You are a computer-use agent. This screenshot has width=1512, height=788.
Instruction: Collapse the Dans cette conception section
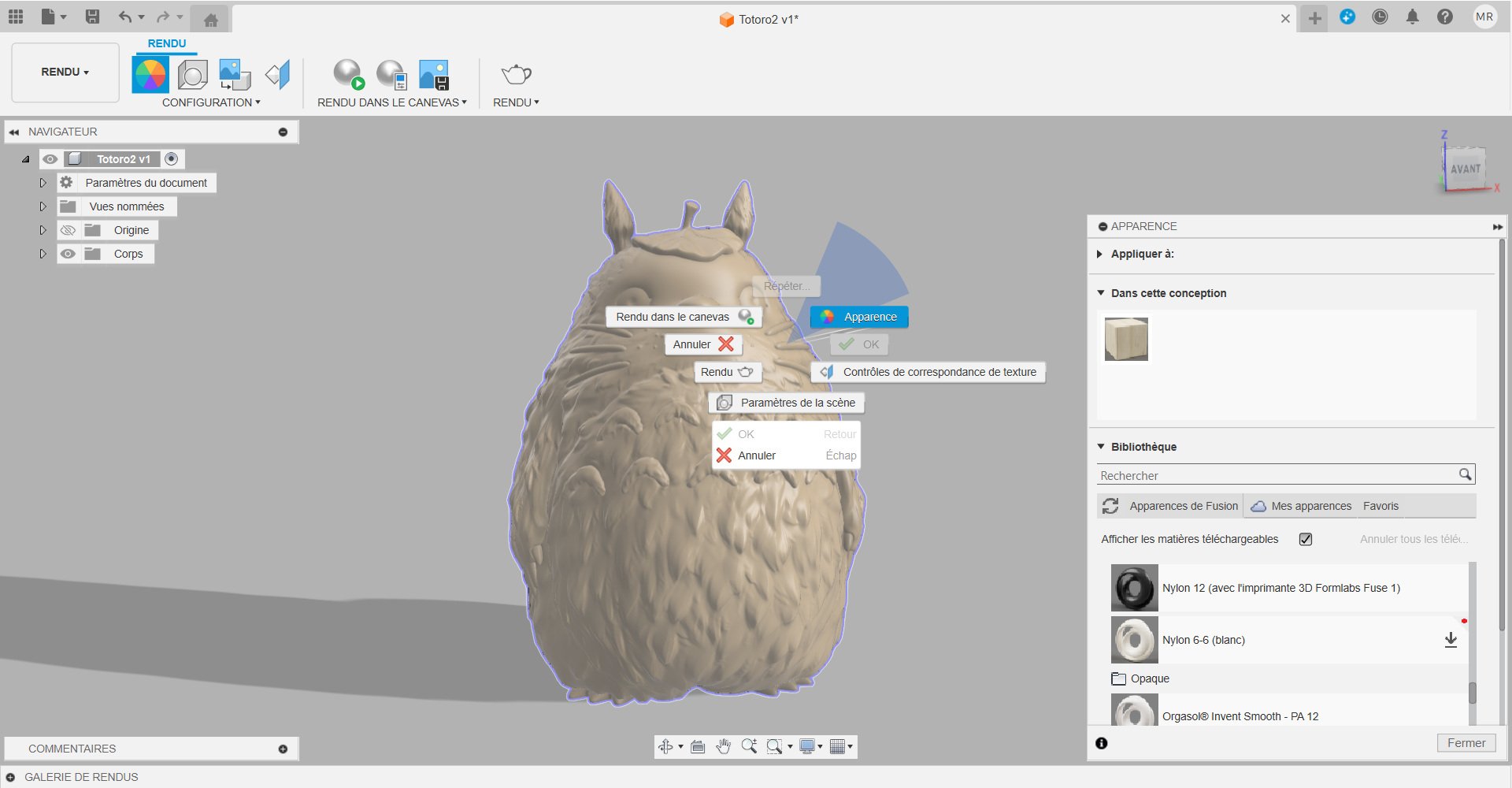click(1101, 292)
